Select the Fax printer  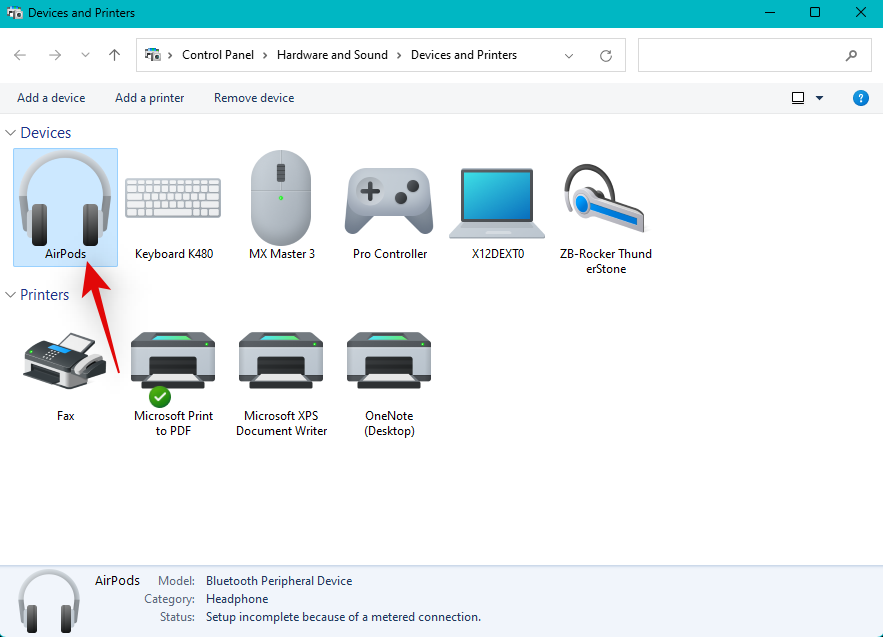tap(65, 376)
